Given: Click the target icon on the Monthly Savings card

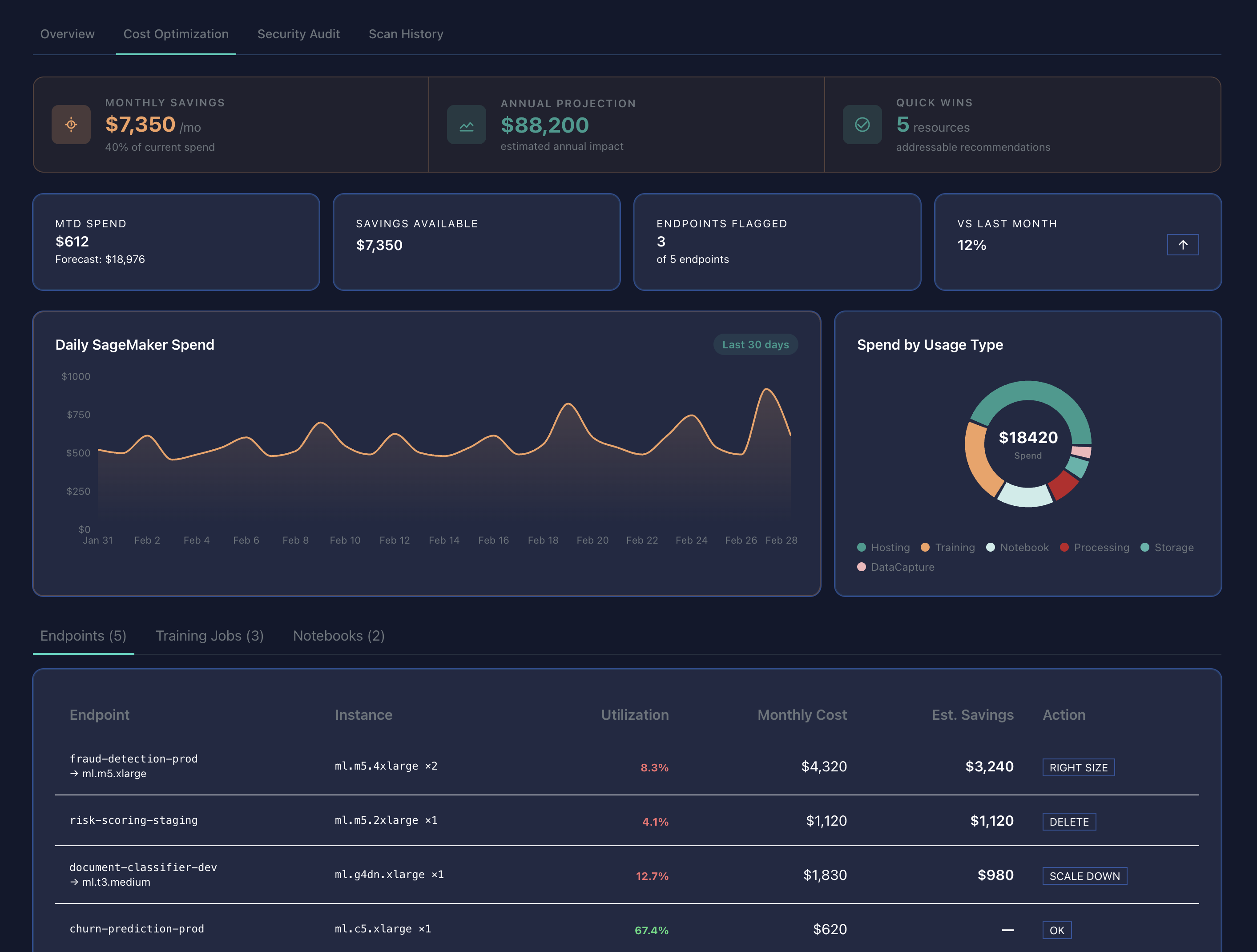Looking at the screenshot, I should (70, 125).
